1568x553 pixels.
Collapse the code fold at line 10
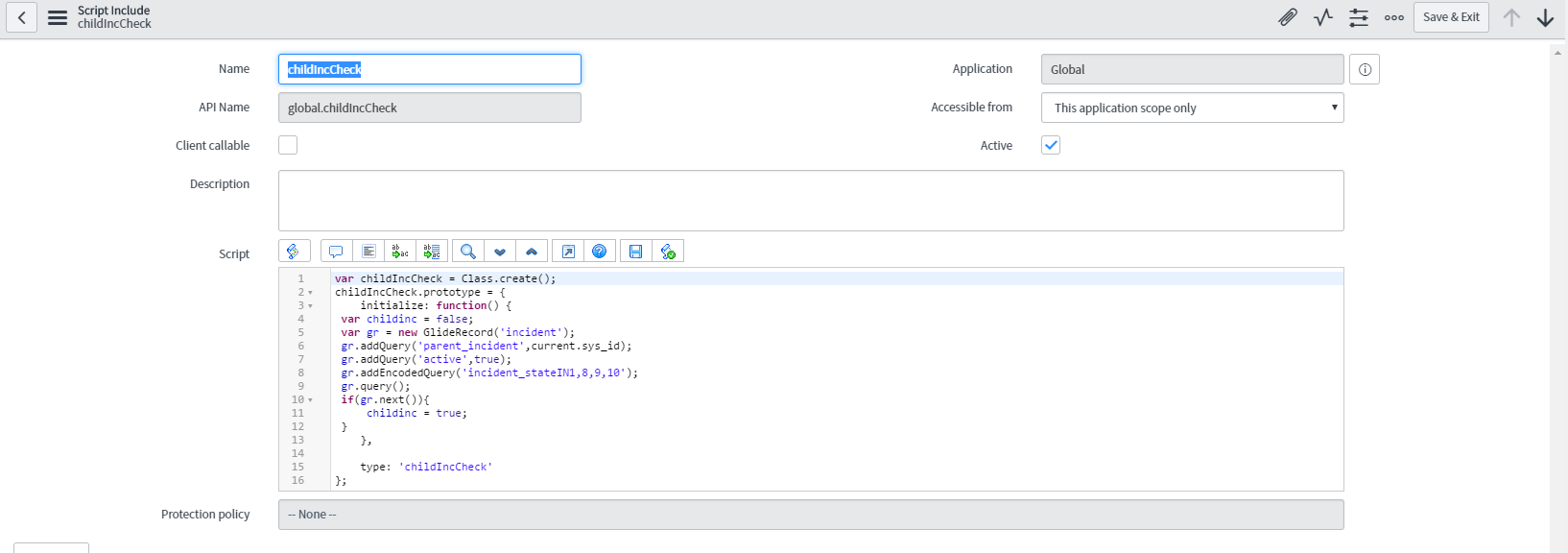(x=310, y=400)
